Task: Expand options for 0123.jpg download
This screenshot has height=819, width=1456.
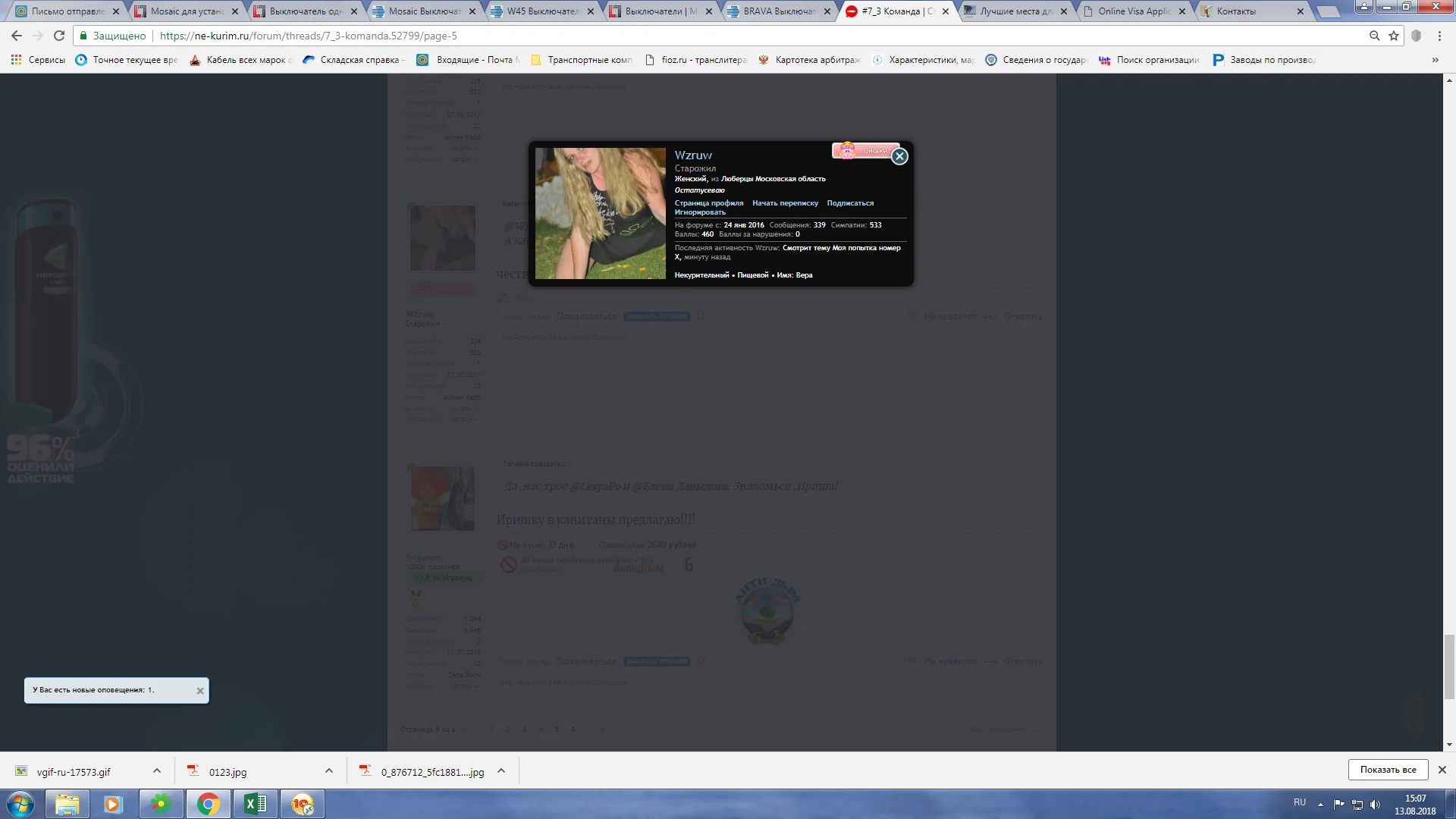Action: pos(329,770)
